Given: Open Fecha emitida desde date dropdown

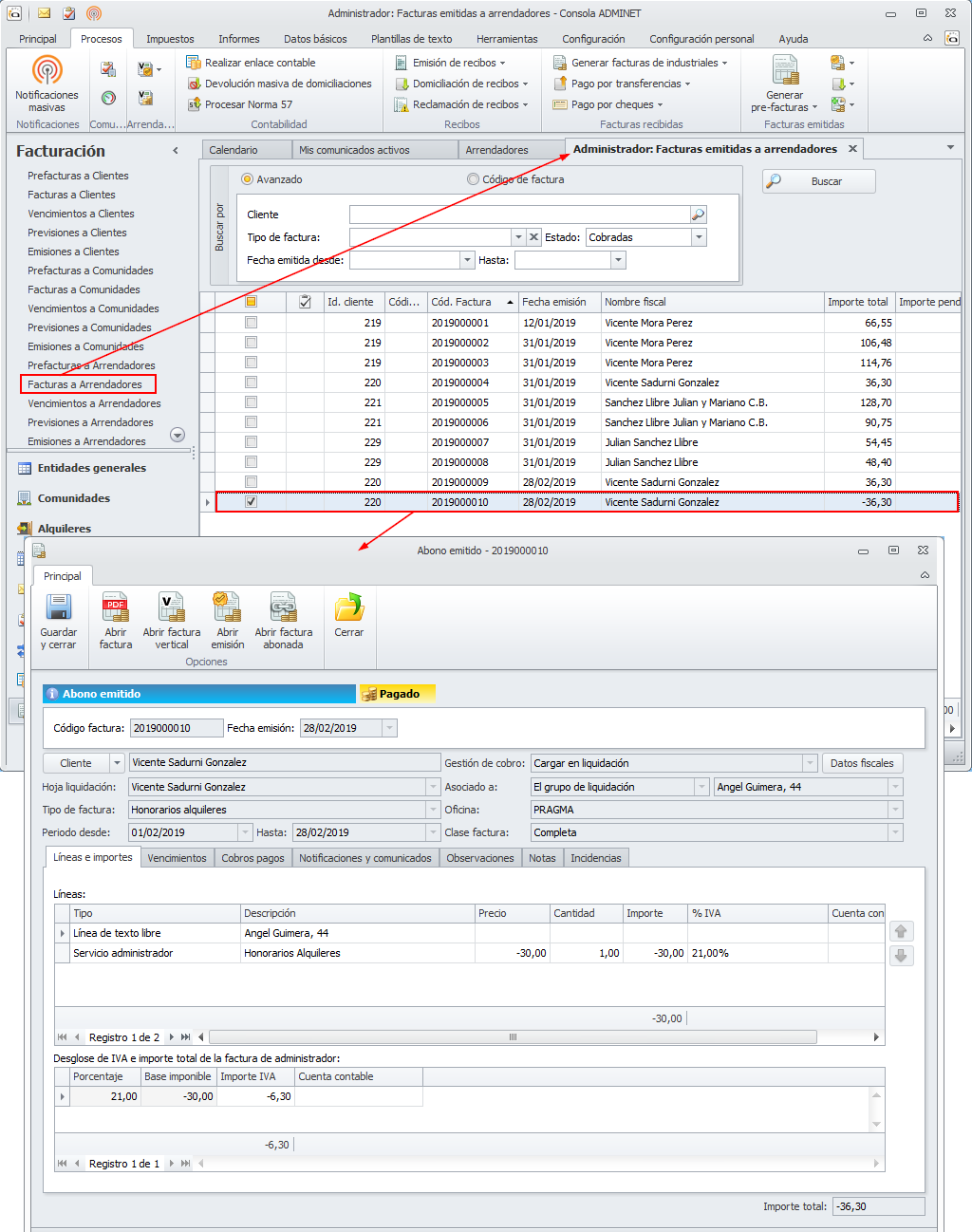Looking at the screenshot, I should 467,260.
